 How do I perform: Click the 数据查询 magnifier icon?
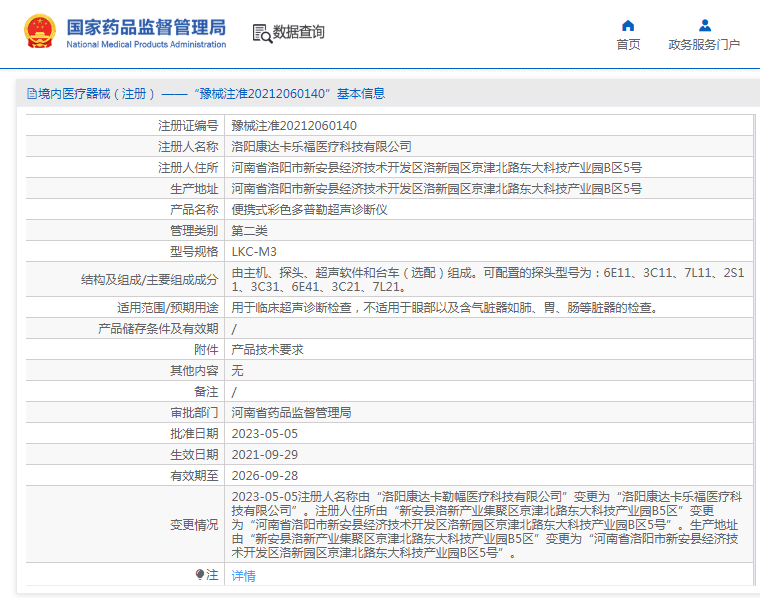coord(261,33)
